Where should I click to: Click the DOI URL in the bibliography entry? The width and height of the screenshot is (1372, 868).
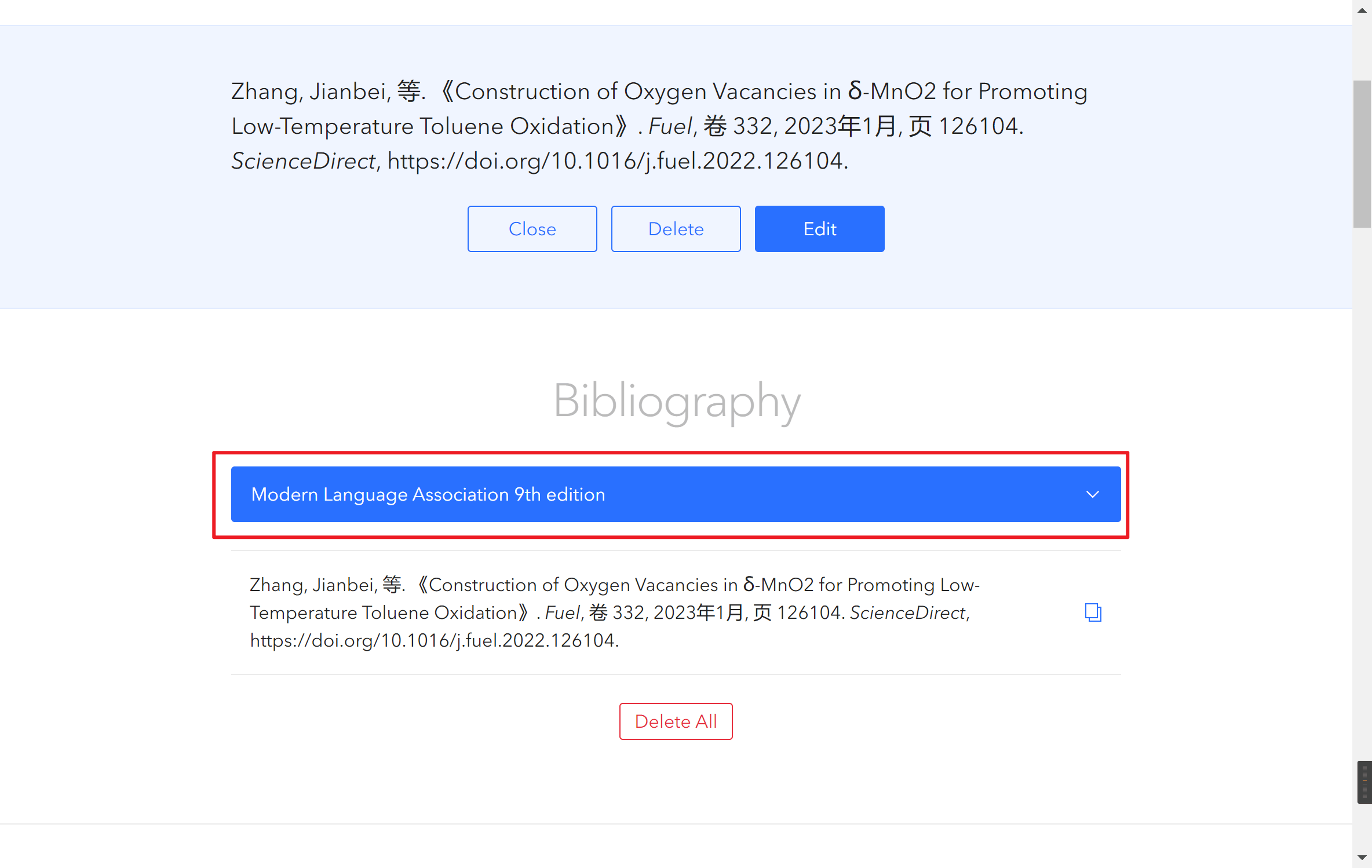point(432,640)
